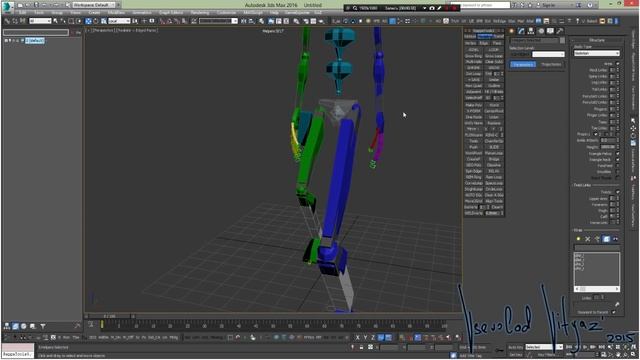Click the 3ds Max application logo button
The width and height of the screenshot is (640, 360).
coord(8,6)
